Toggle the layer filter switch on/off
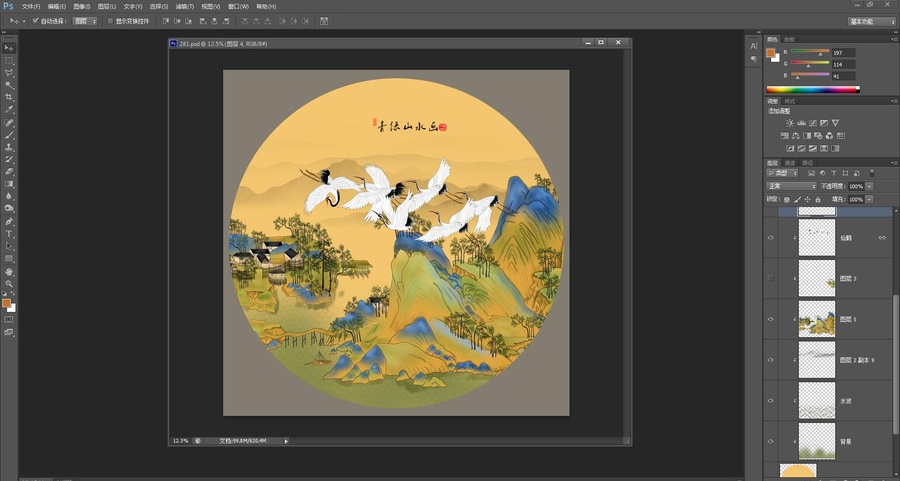This screenshot has width=900, height=481. (872, 173)
